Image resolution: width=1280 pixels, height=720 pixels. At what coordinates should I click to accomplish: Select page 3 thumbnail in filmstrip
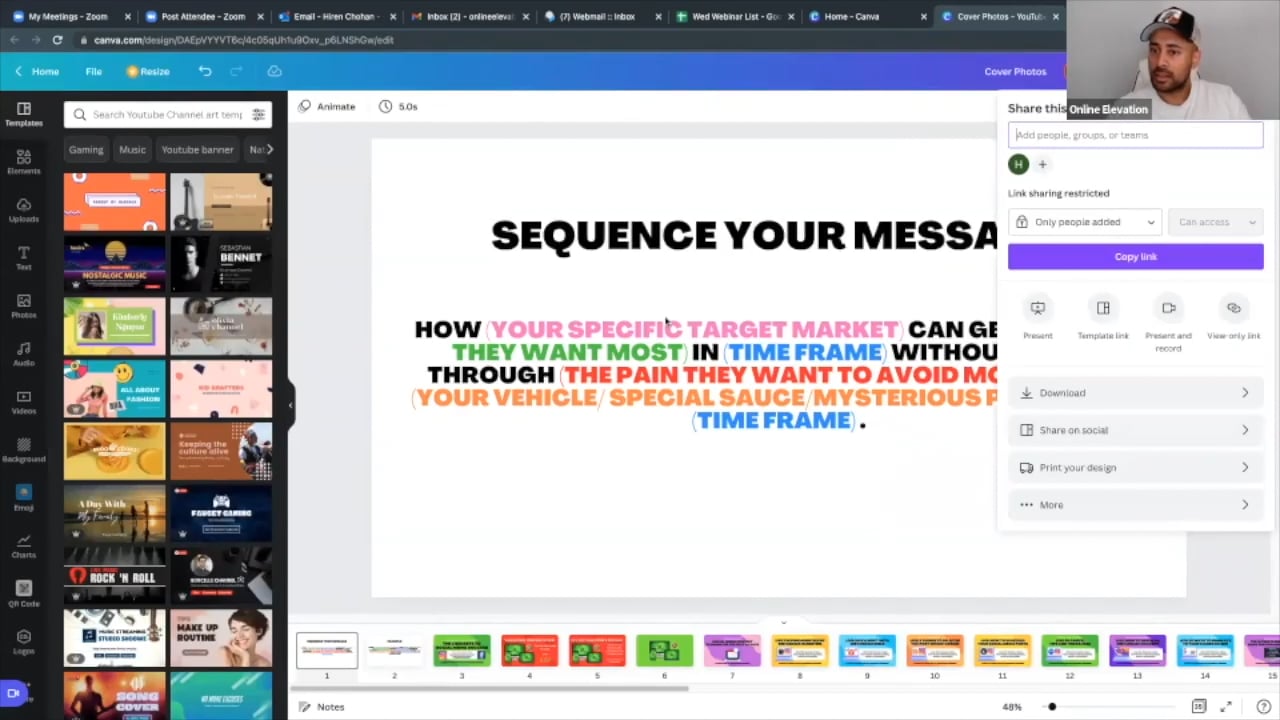pyautogui.click(x=462, y=651)
